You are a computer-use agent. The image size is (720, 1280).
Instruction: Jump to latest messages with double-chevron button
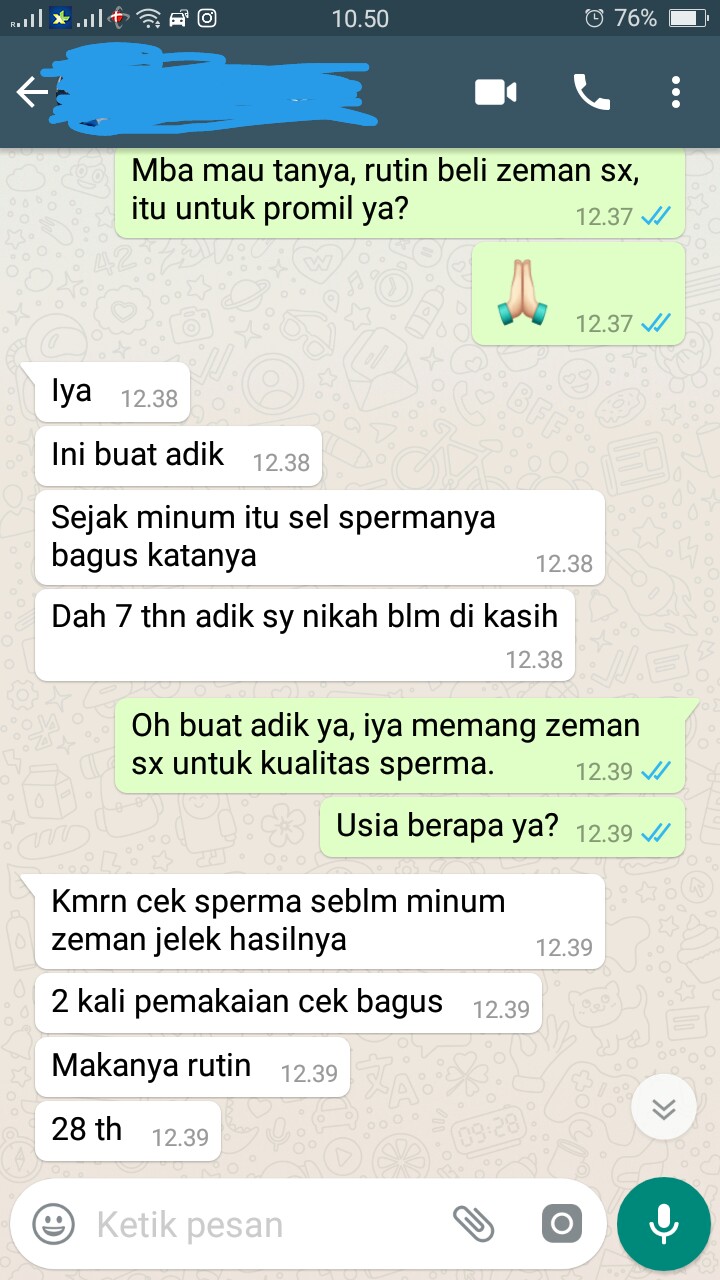(x=664, y=1108)
